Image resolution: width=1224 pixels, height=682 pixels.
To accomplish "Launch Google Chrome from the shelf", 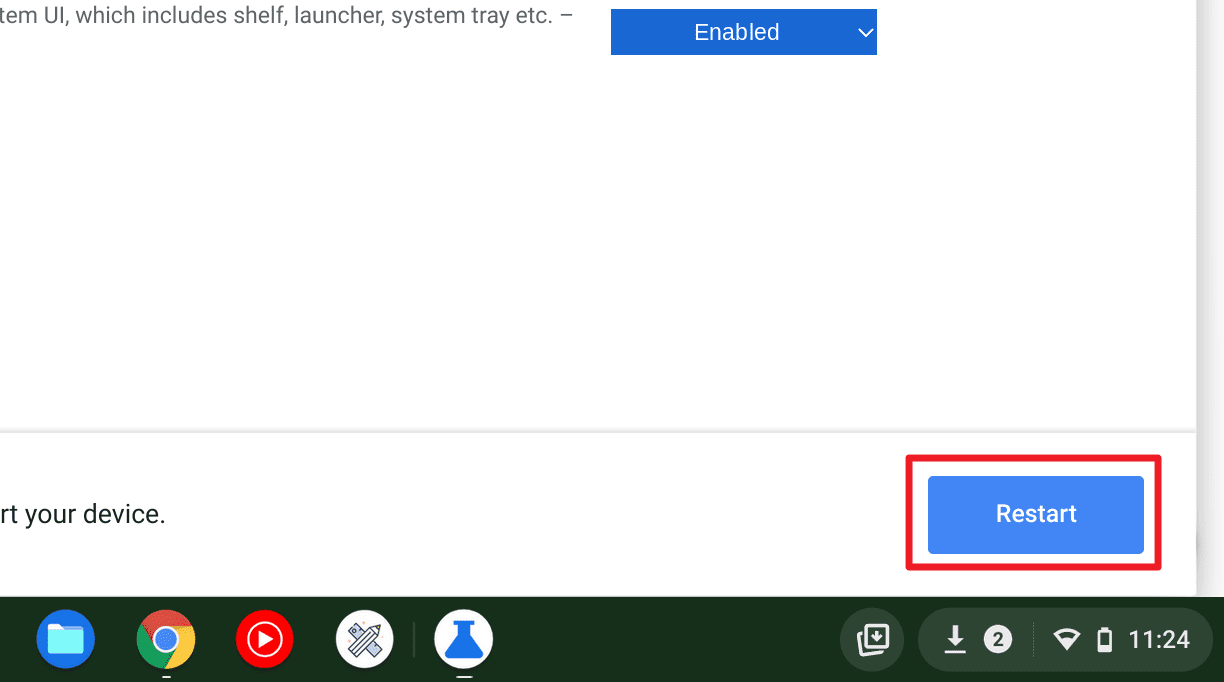I will [165, 639].
